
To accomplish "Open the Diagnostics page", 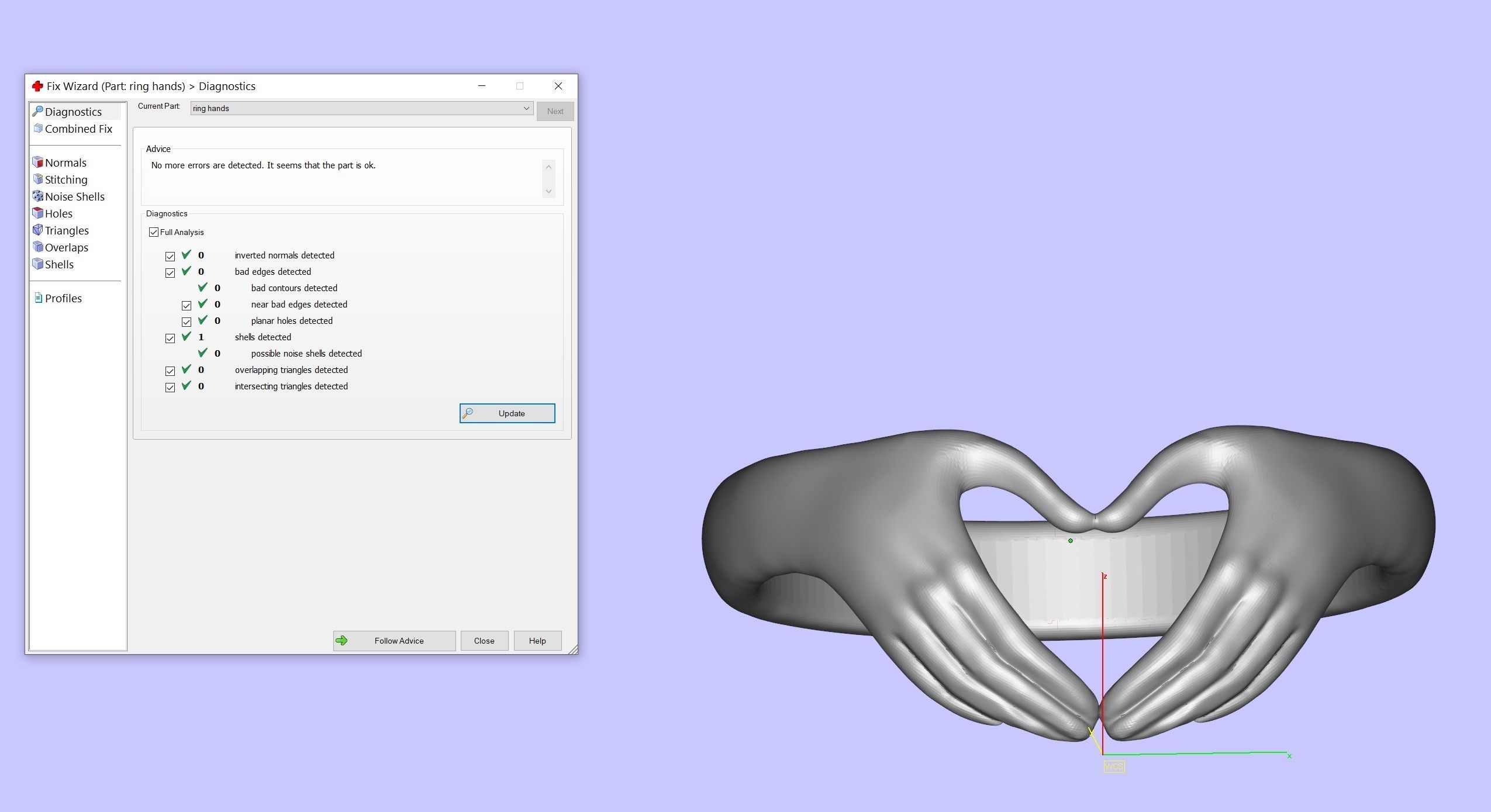I will (x=73, y=112).
